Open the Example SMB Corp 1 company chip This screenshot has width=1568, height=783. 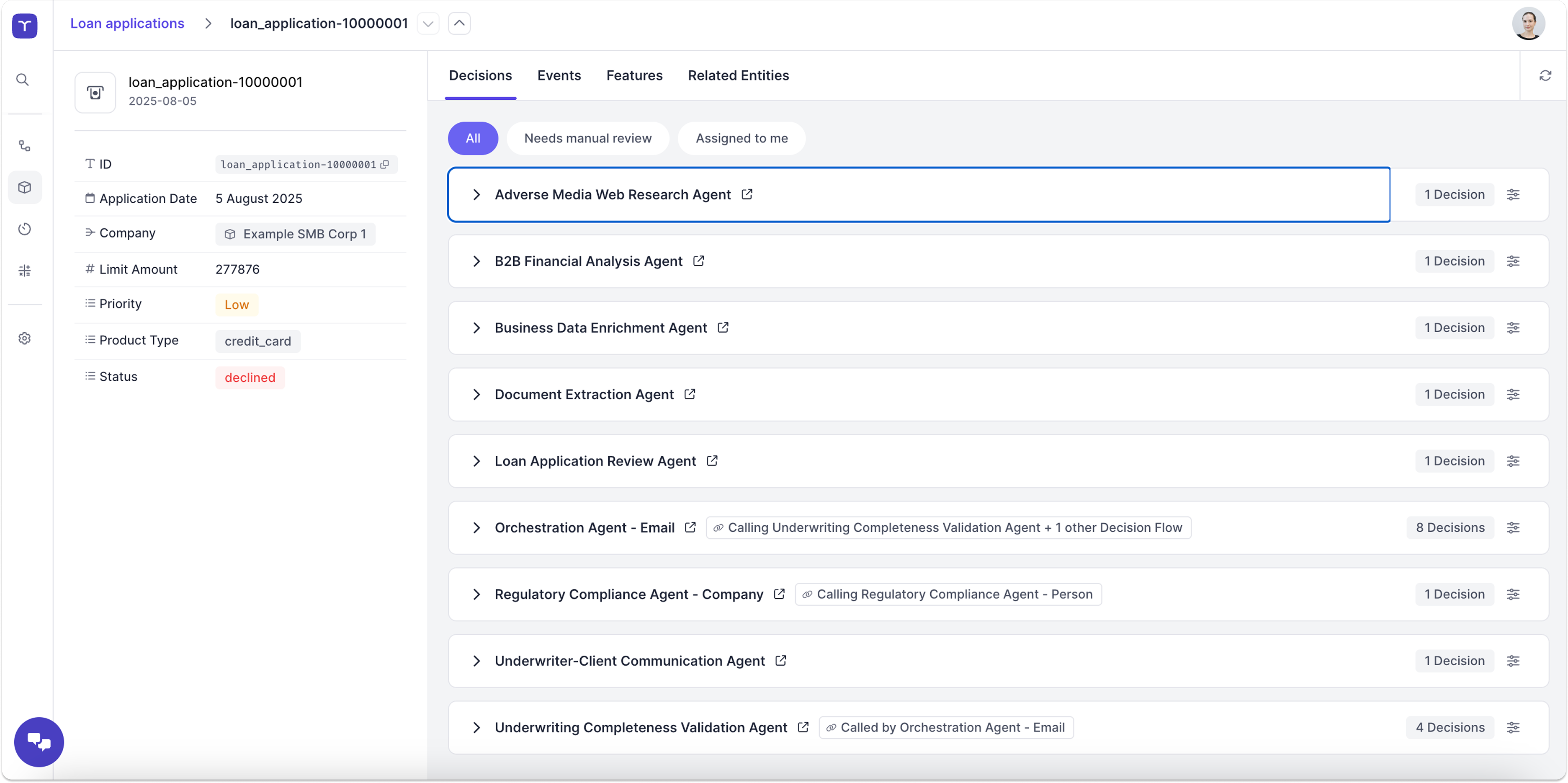295,234
